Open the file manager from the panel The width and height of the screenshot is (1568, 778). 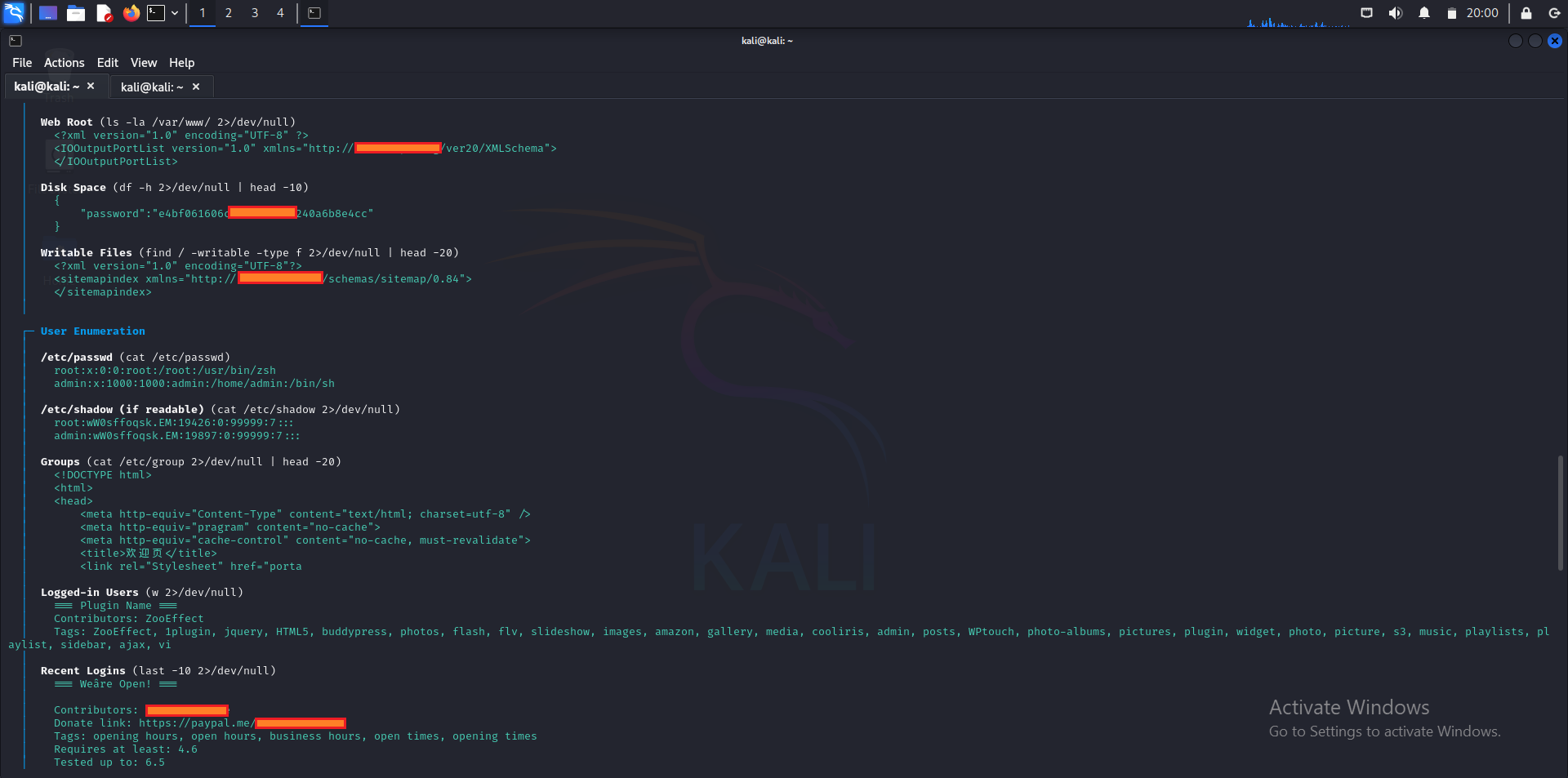click(75, 13)
